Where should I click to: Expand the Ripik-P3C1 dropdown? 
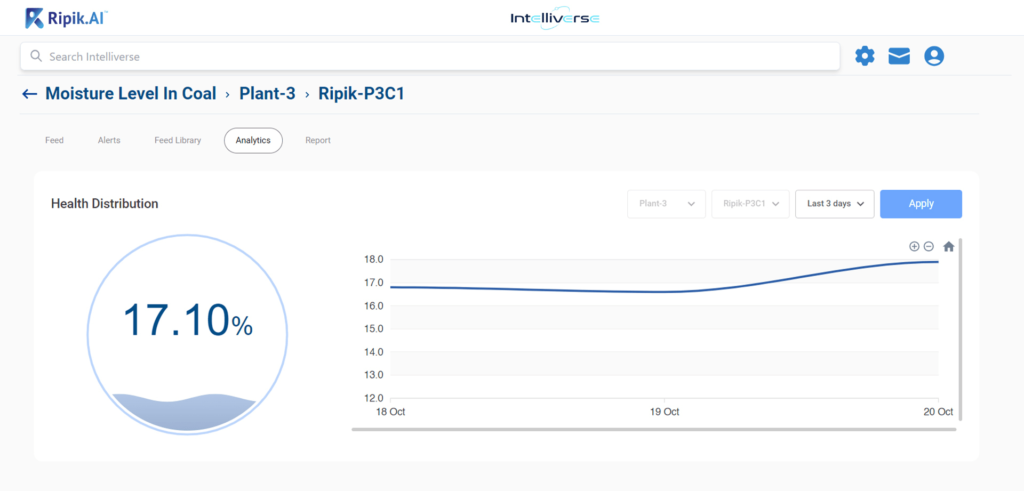(x=750, y=204)
